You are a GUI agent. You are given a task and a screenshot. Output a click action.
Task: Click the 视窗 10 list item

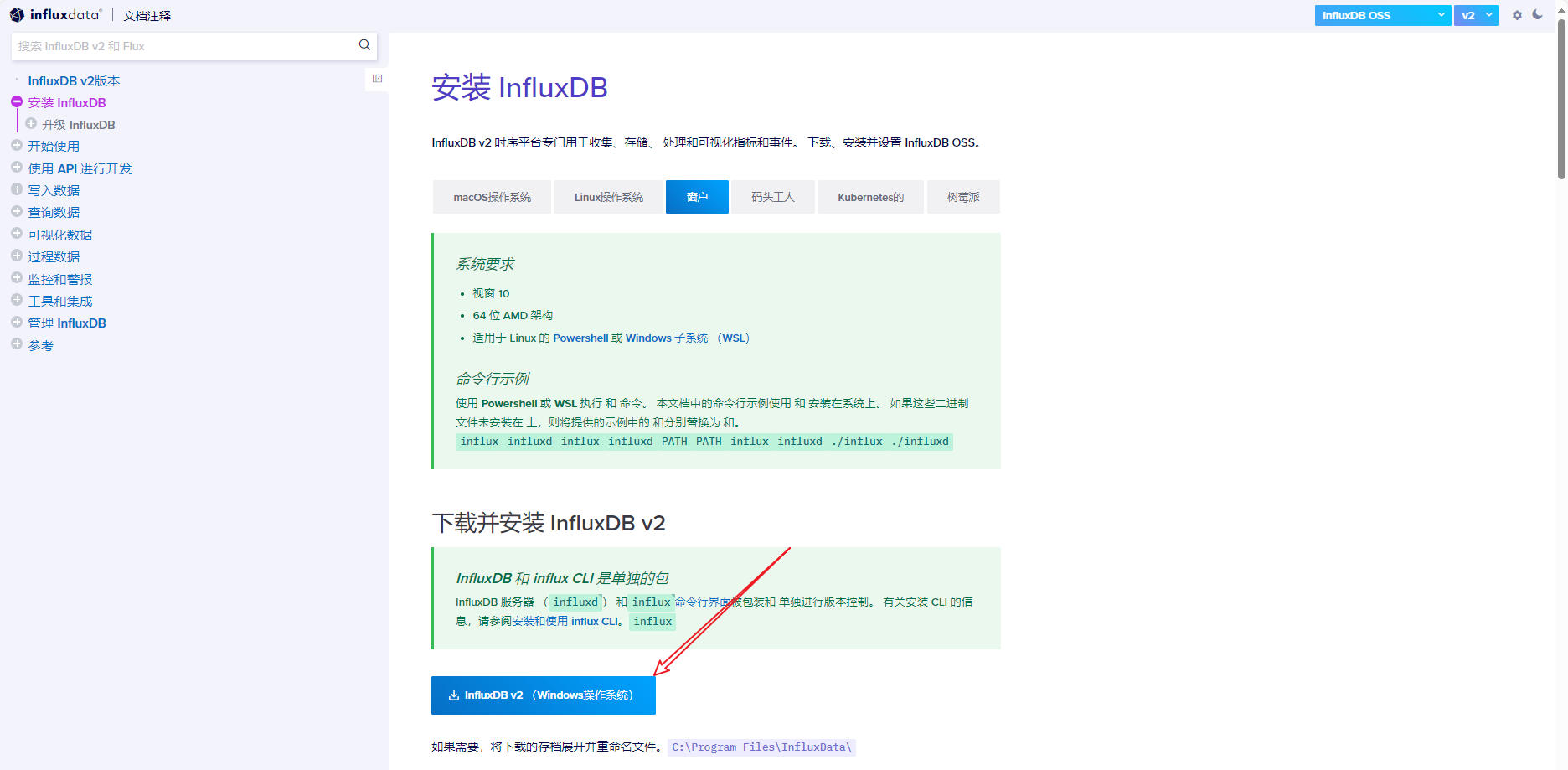pos(491,293)
